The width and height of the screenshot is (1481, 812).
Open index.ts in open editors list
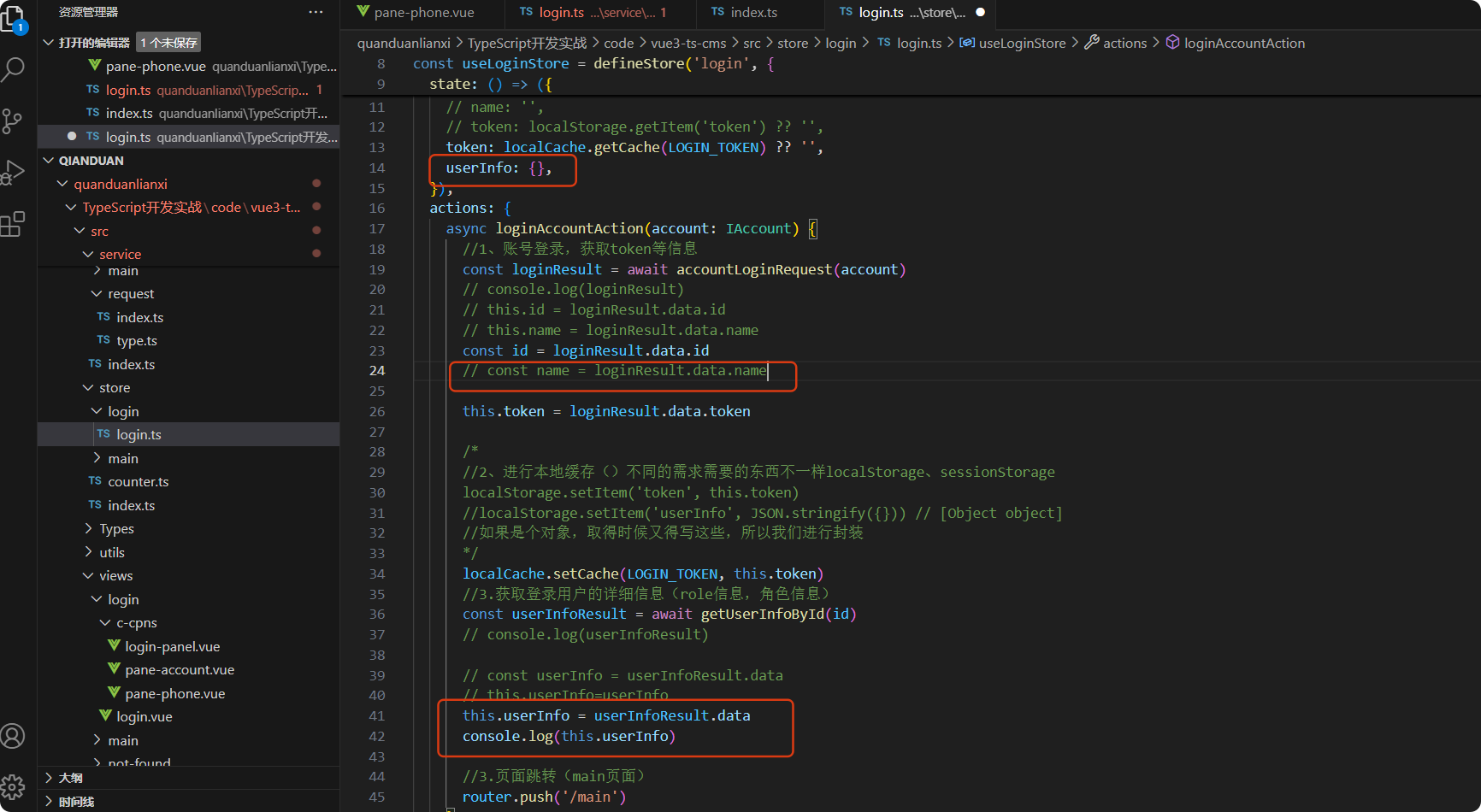(188, 113)
